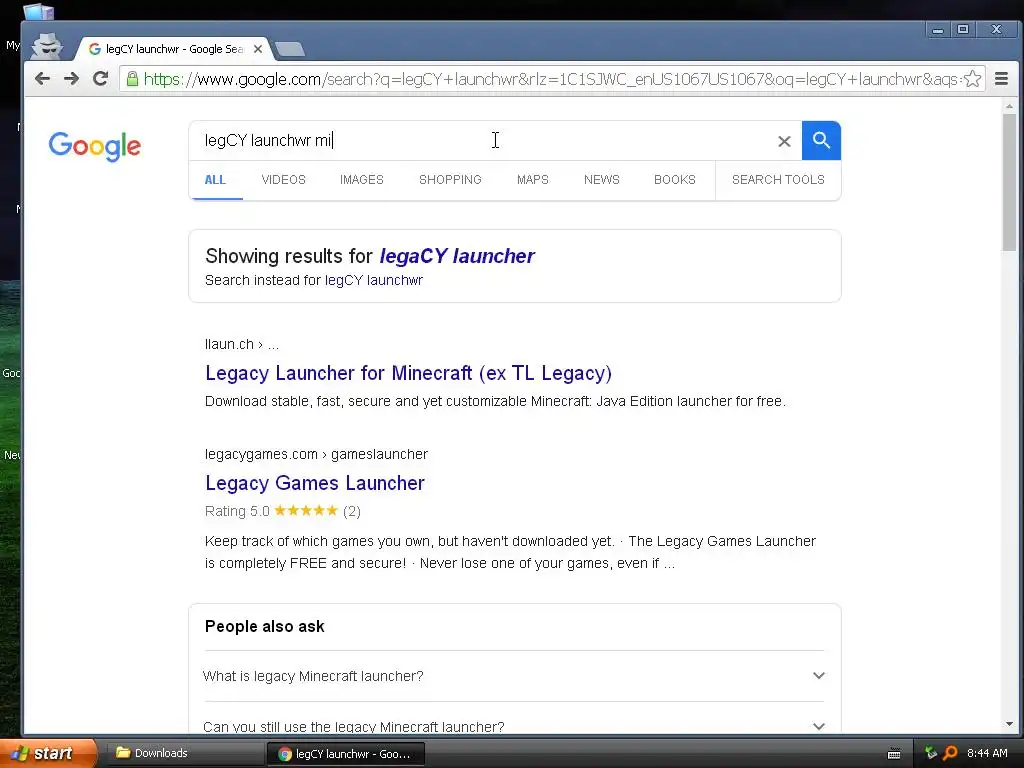Search instead for legCY launchwr link

point(374,280)
